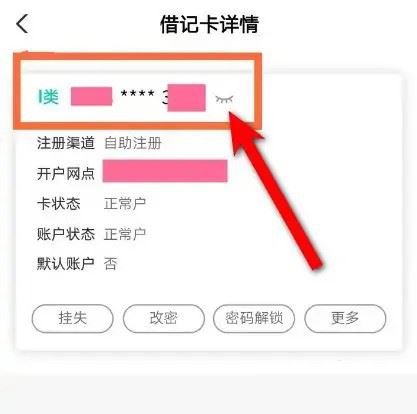417x414 pixels.
Task: Click the 默认账户 label
Action: point(66,264)
